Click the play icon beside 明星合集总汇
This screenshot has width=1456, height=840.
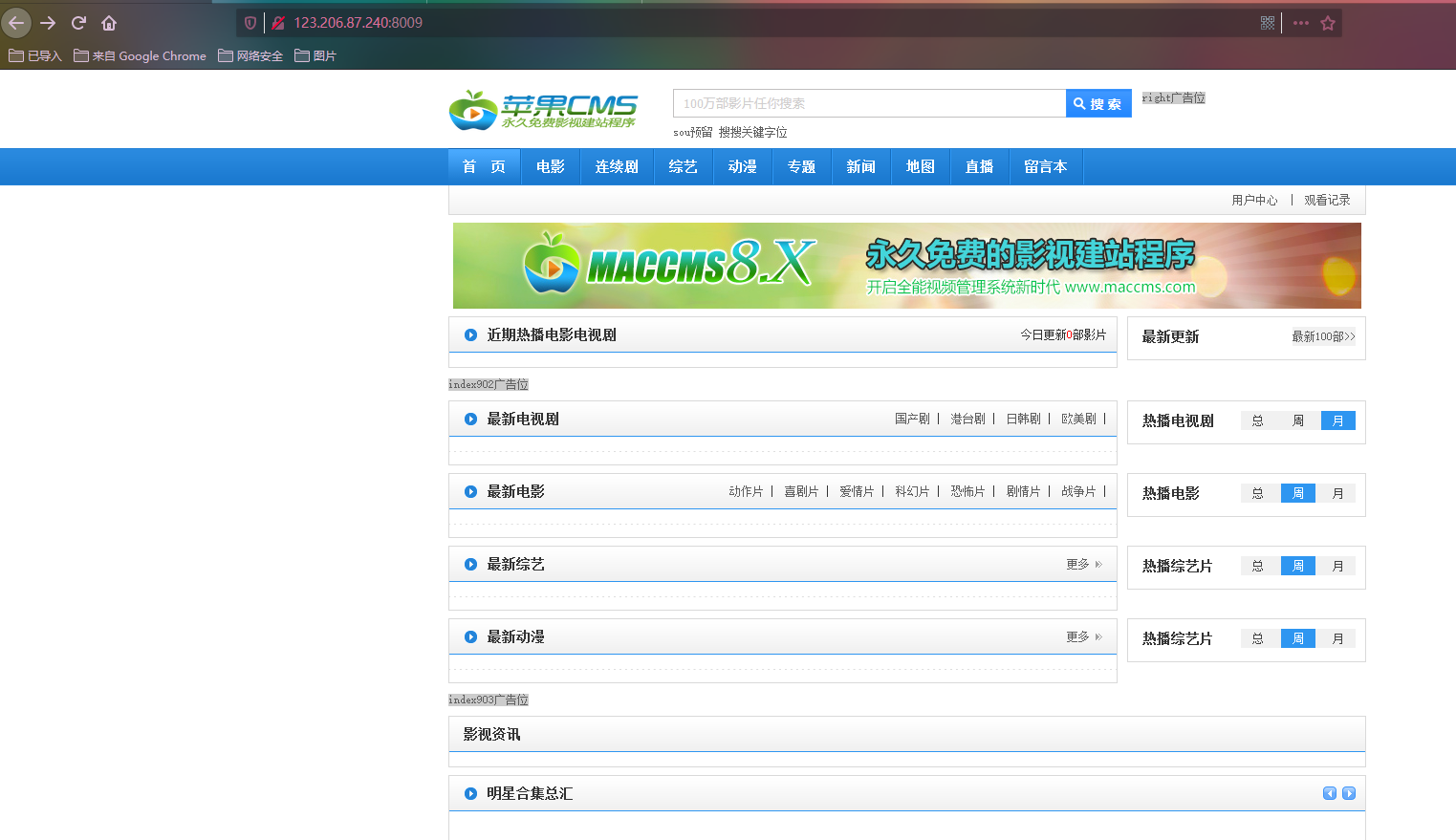click(x=470, y=793)
